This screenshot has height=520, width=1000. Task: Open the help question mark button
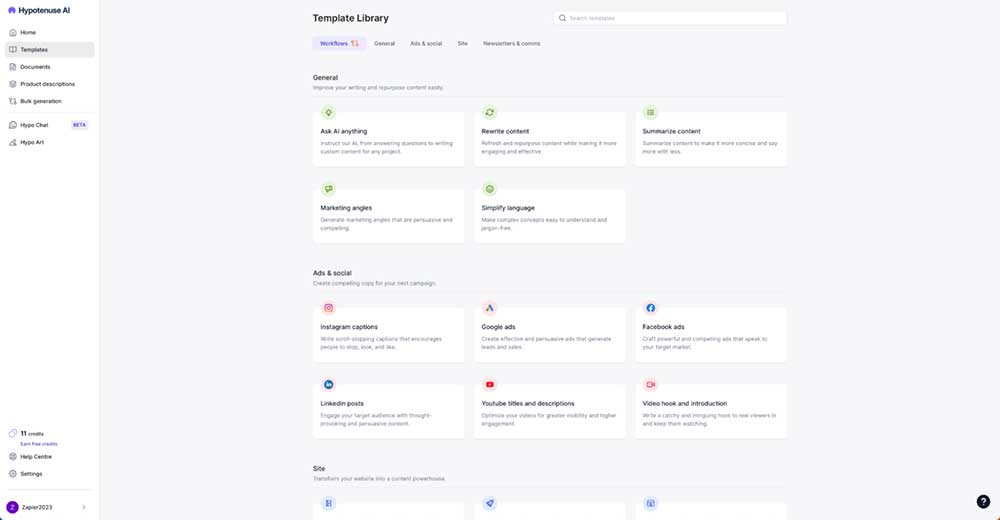[x=983, y=501]
